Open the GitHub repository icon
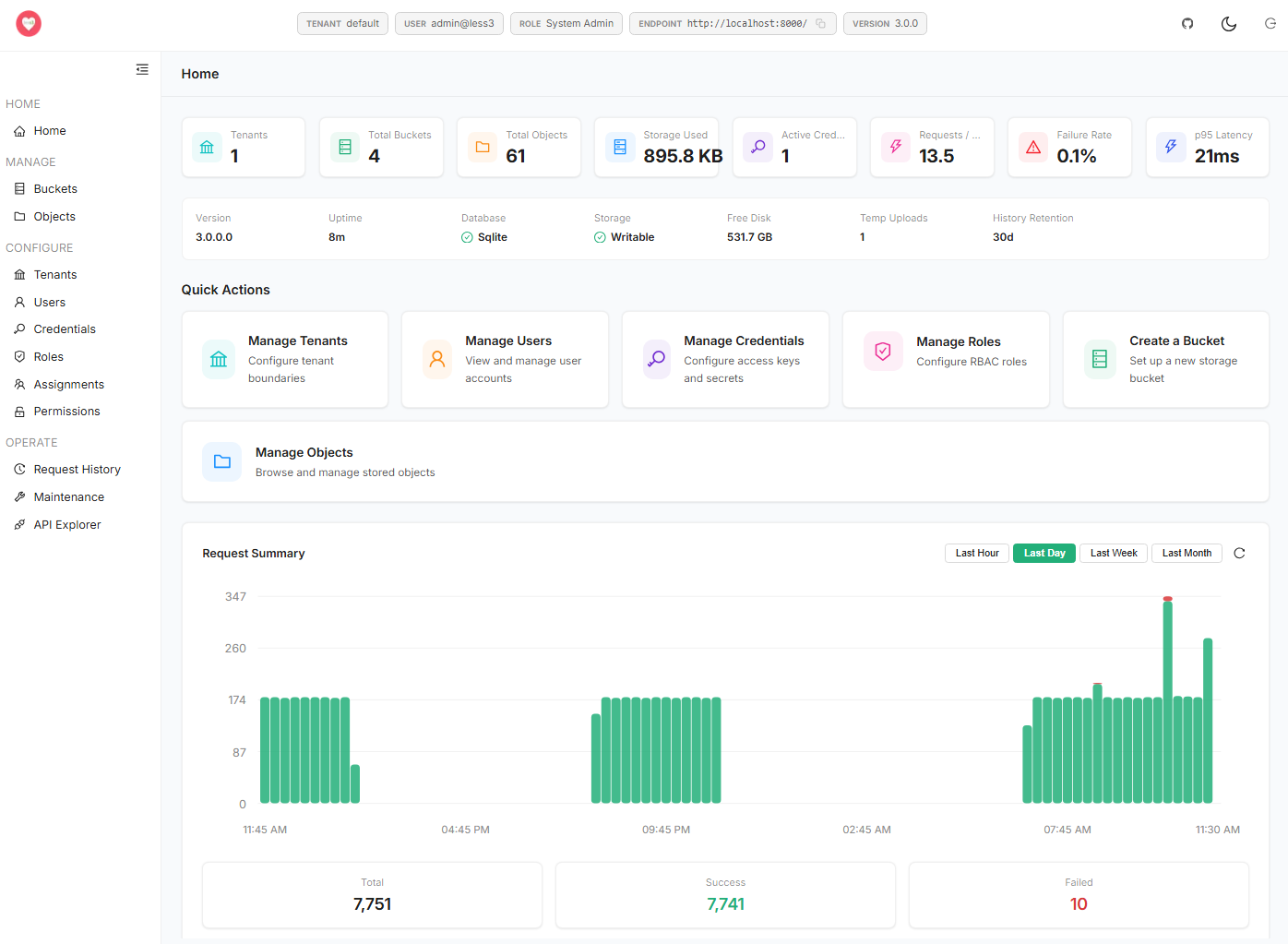1288x944 pixels. [1187, 23]
